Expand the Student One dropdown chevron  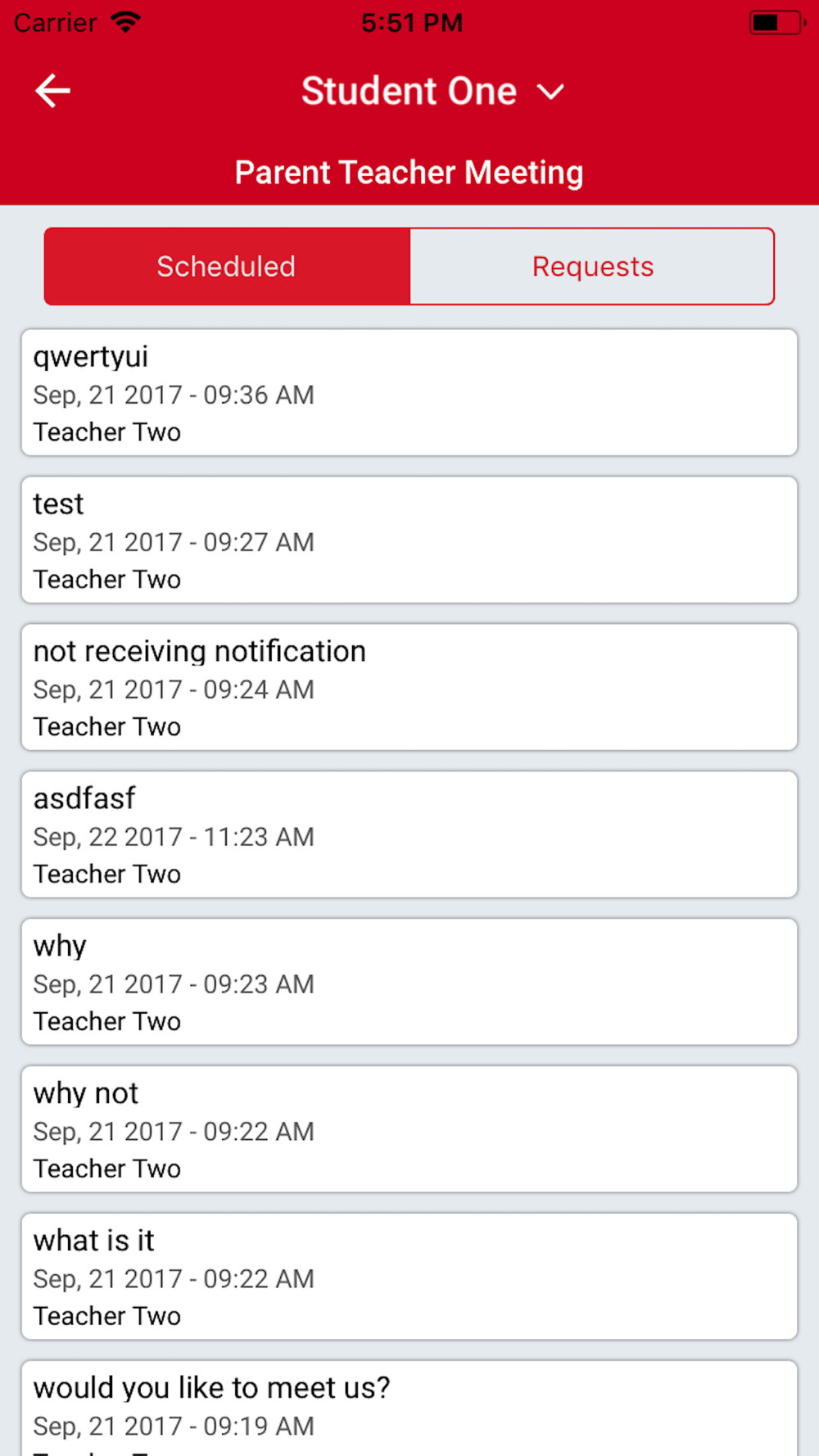(x=550, y=92)
